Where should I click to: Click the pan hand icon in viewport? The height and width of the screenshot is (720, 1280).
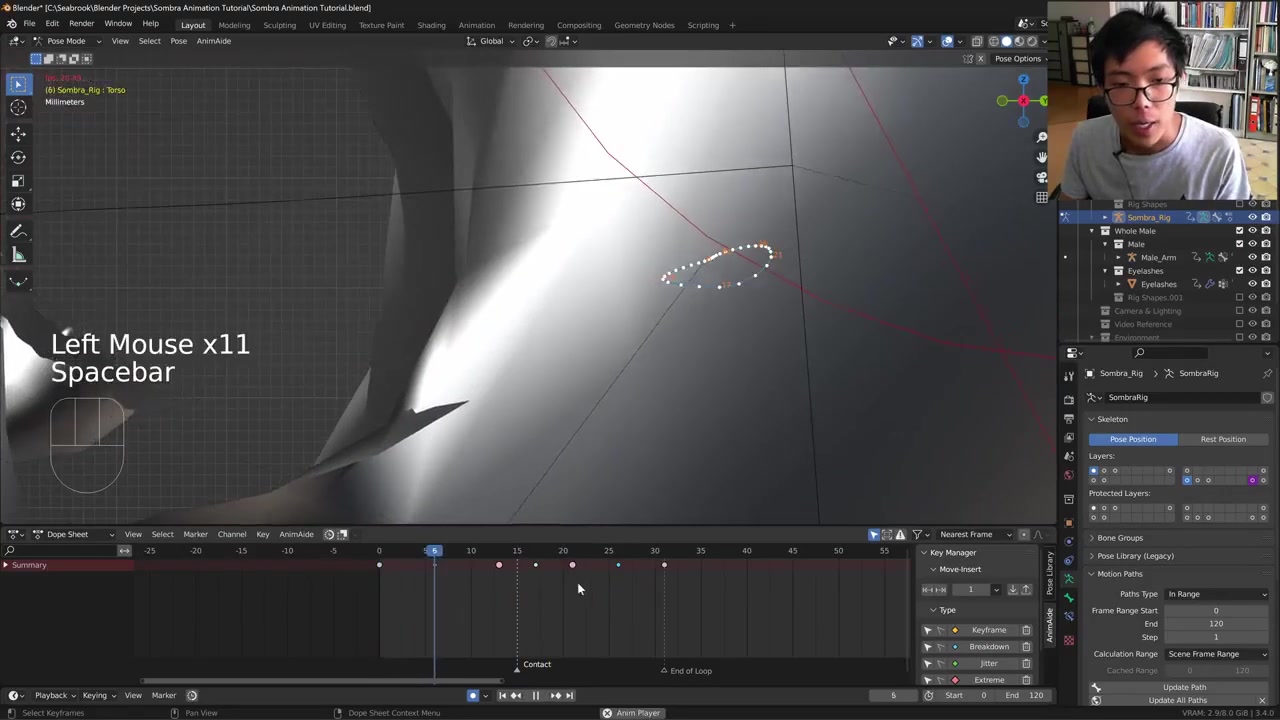point(1041,157)
